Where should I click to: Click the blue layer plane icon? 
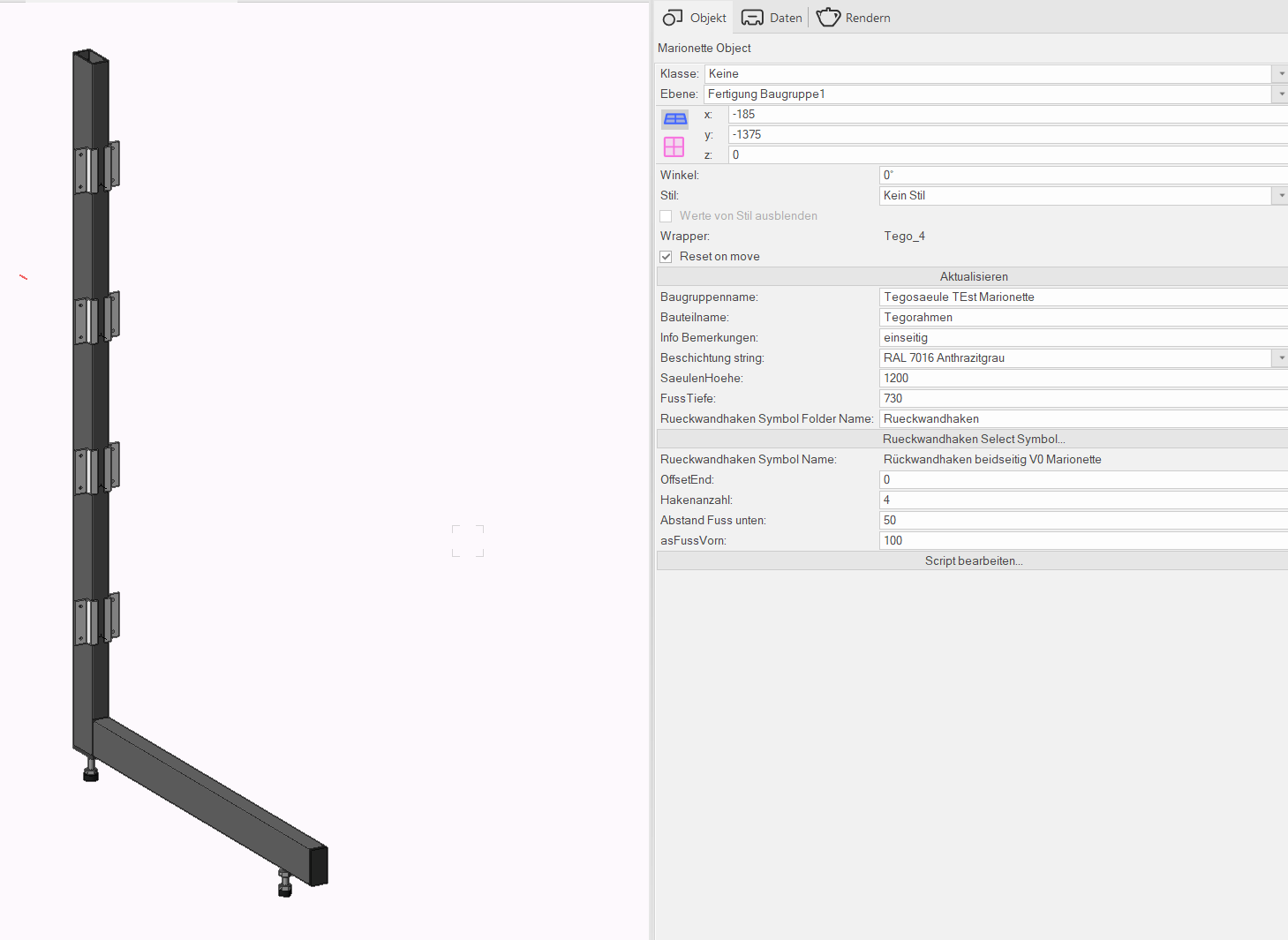click(674, 119)
